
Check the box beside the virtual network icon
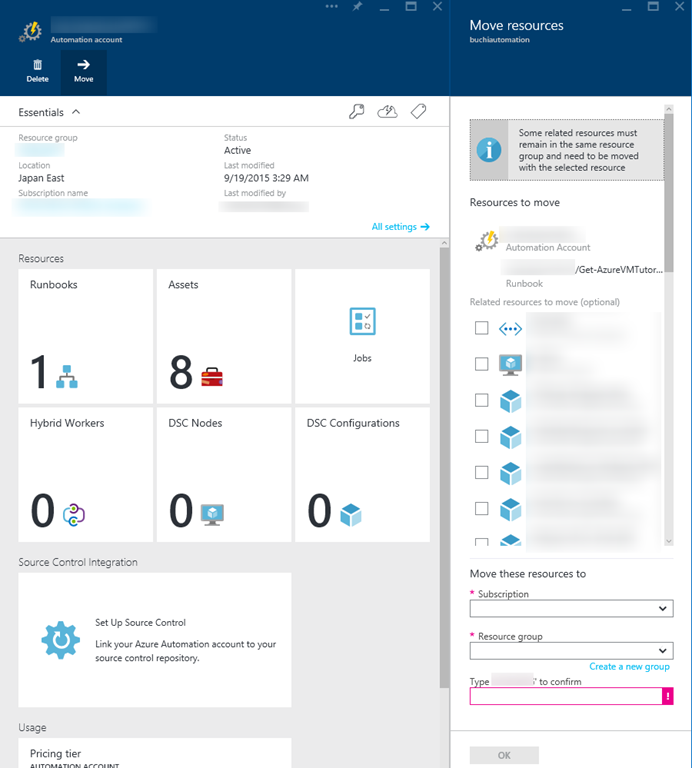click(x=482, y=328)
